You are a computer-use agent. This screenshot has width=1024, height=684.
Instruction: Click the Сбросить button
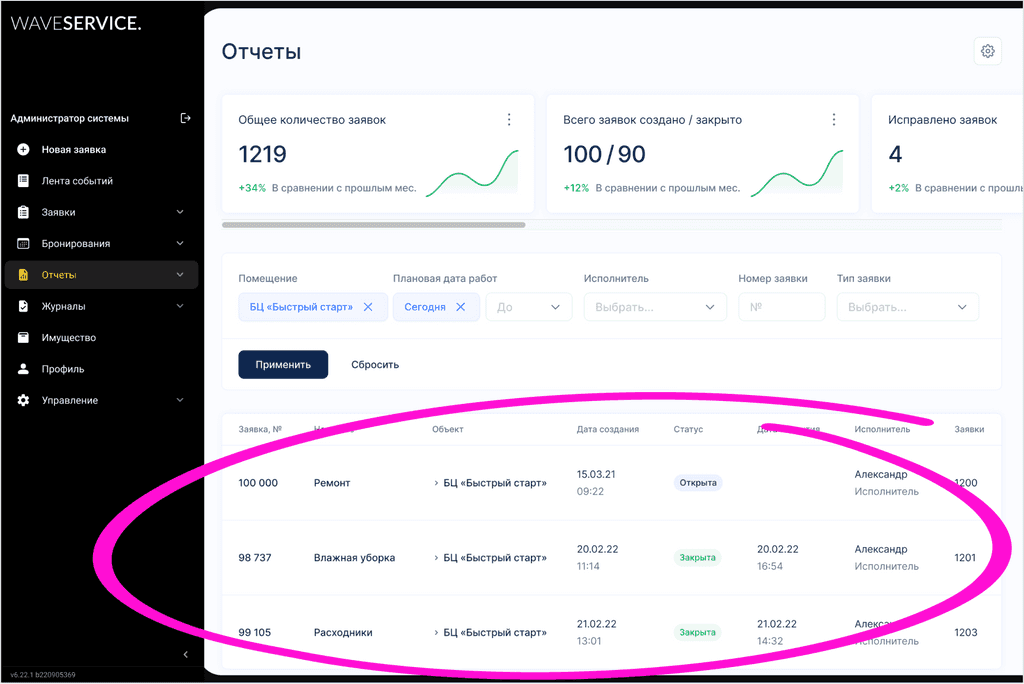point(375,365)
